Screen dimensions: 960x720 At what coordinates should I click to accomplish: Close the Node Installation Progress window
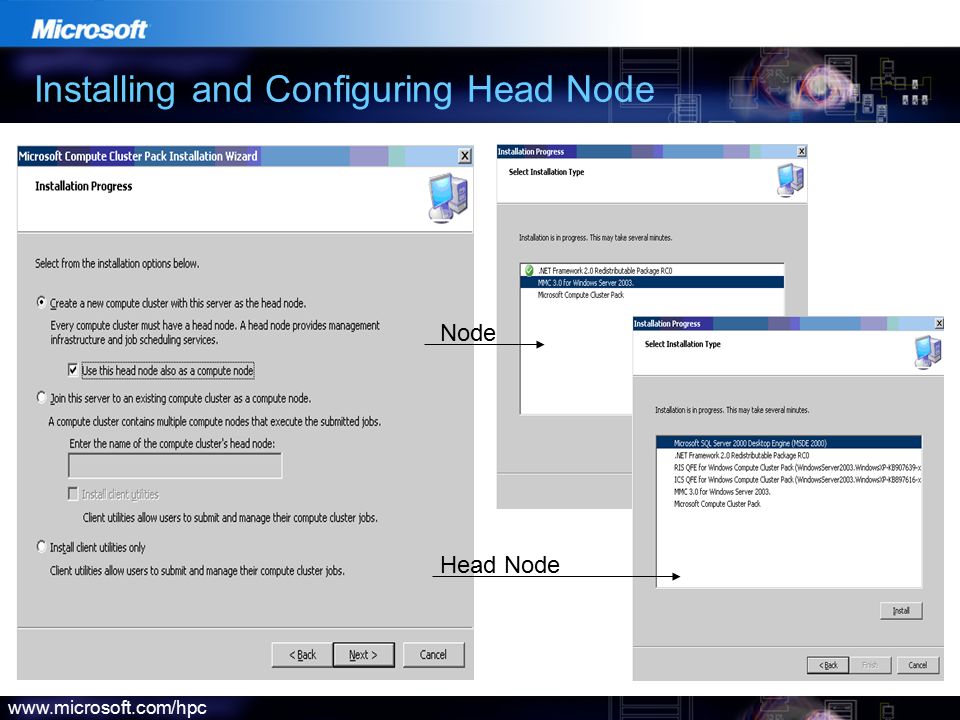[801, 151]
